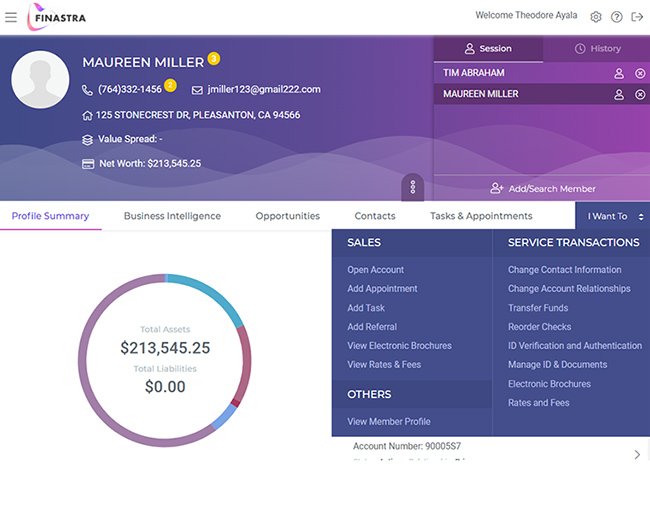Click the Welcome Theodore Ayala text
Viewport: 650px width, 511px height.
tap(526, 15)
